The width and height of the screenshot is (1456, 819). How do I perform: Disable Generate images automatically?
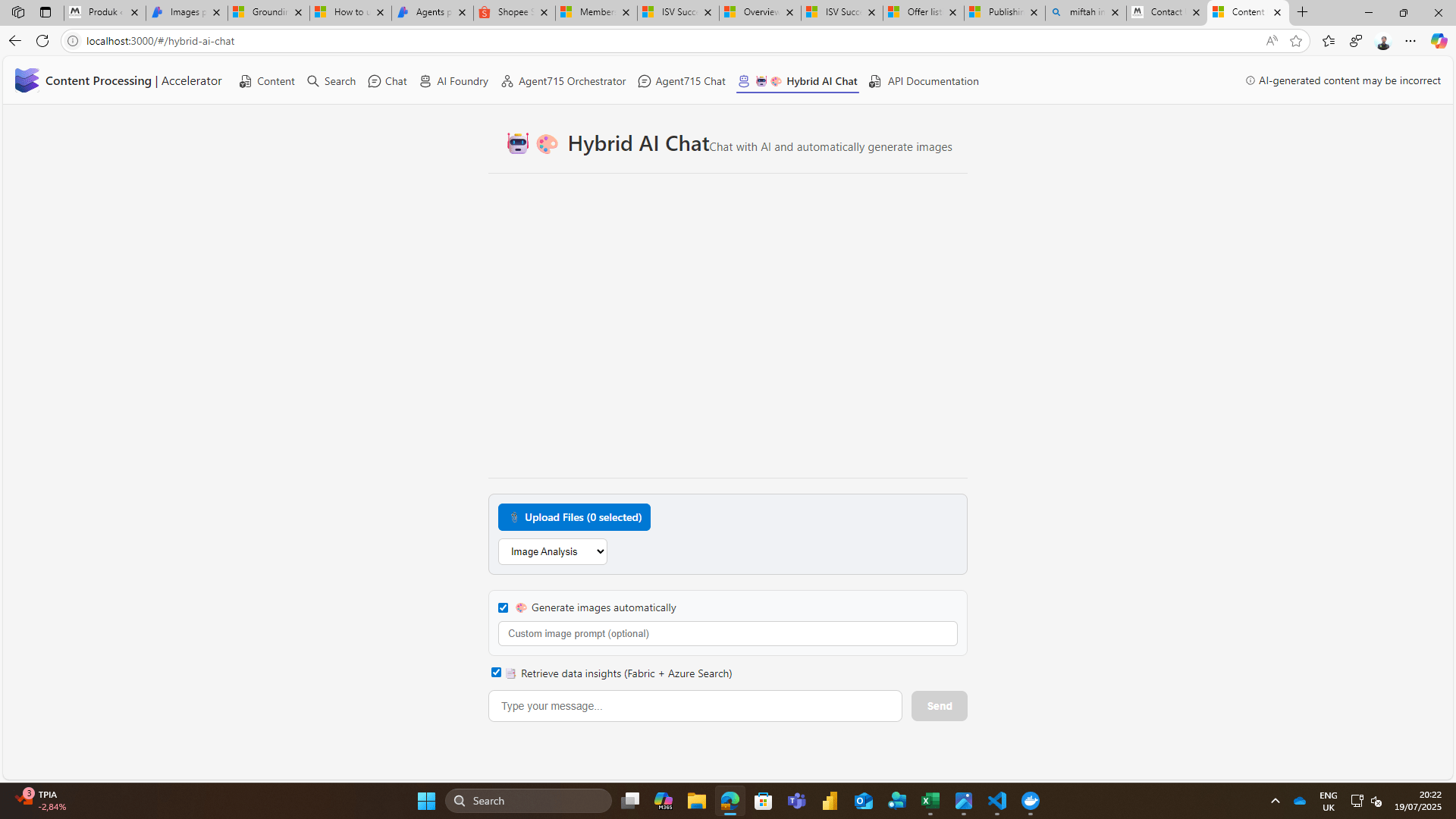click(503, 607)
